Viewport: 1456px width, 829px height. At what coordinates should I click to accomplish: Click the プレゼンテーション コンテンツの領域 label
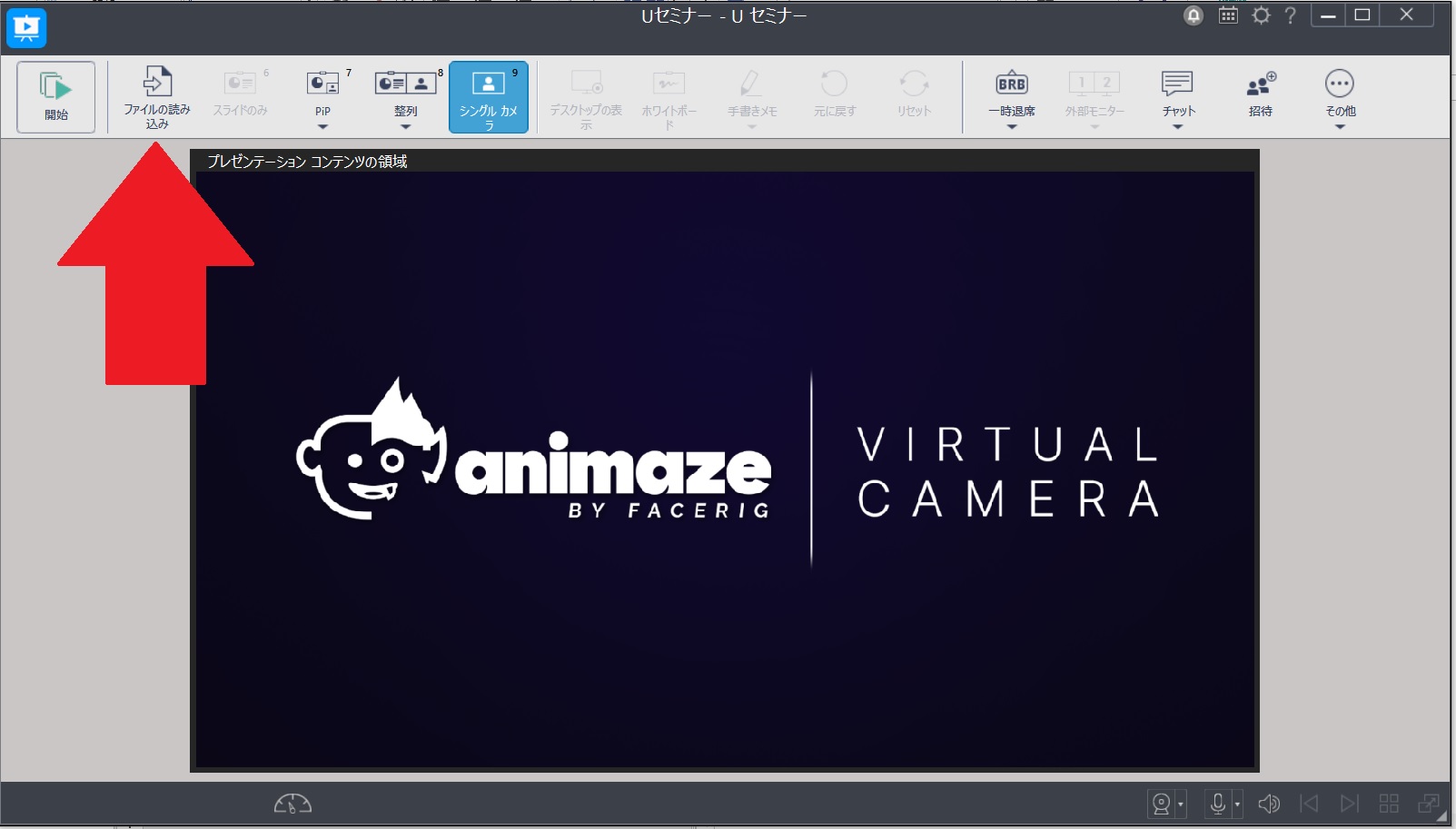point(307,162)
